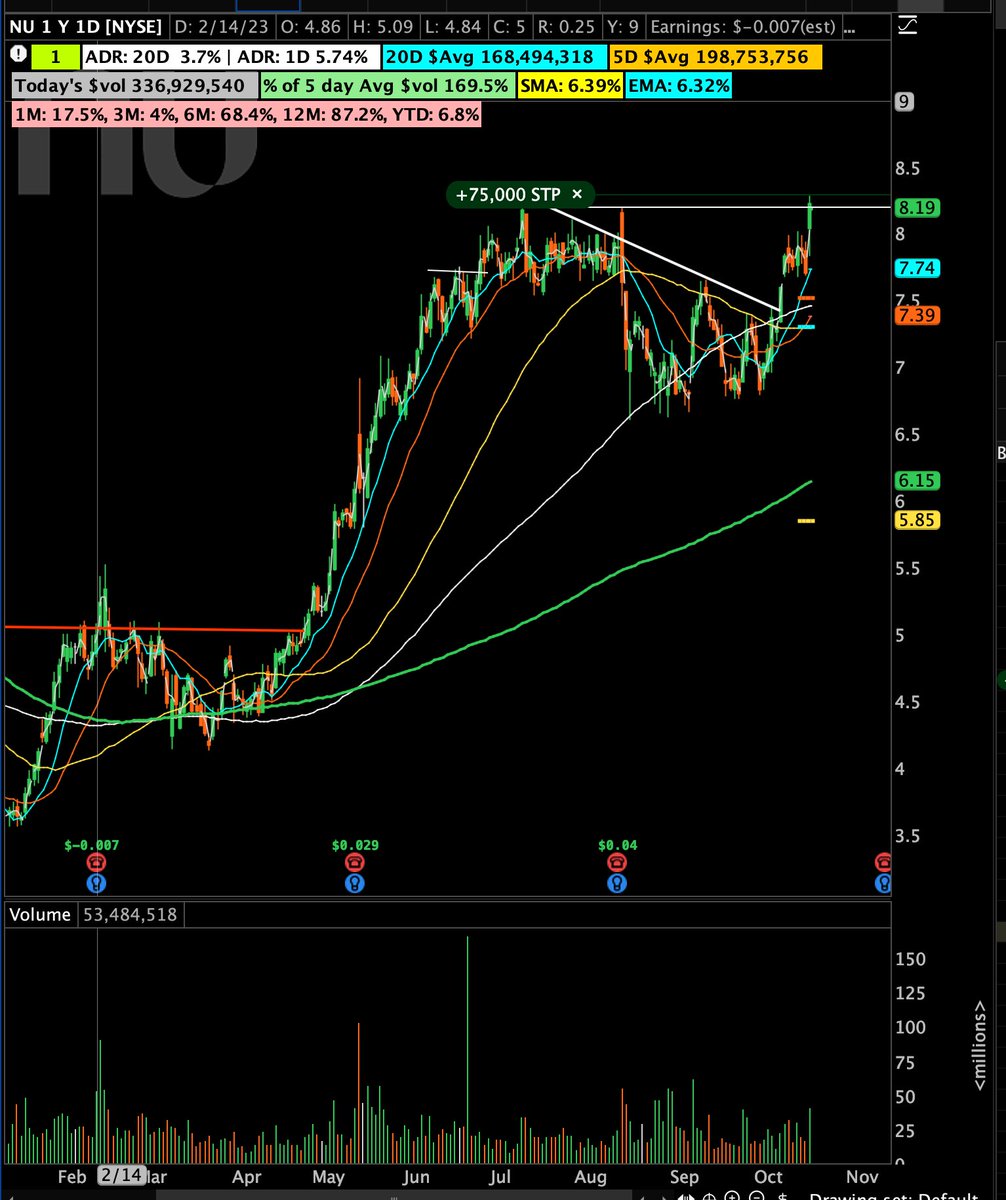Screen dimensions: 1006x1200
Task: Click the green 8.19 price label on the axis
Action: (x=918, y=208)
